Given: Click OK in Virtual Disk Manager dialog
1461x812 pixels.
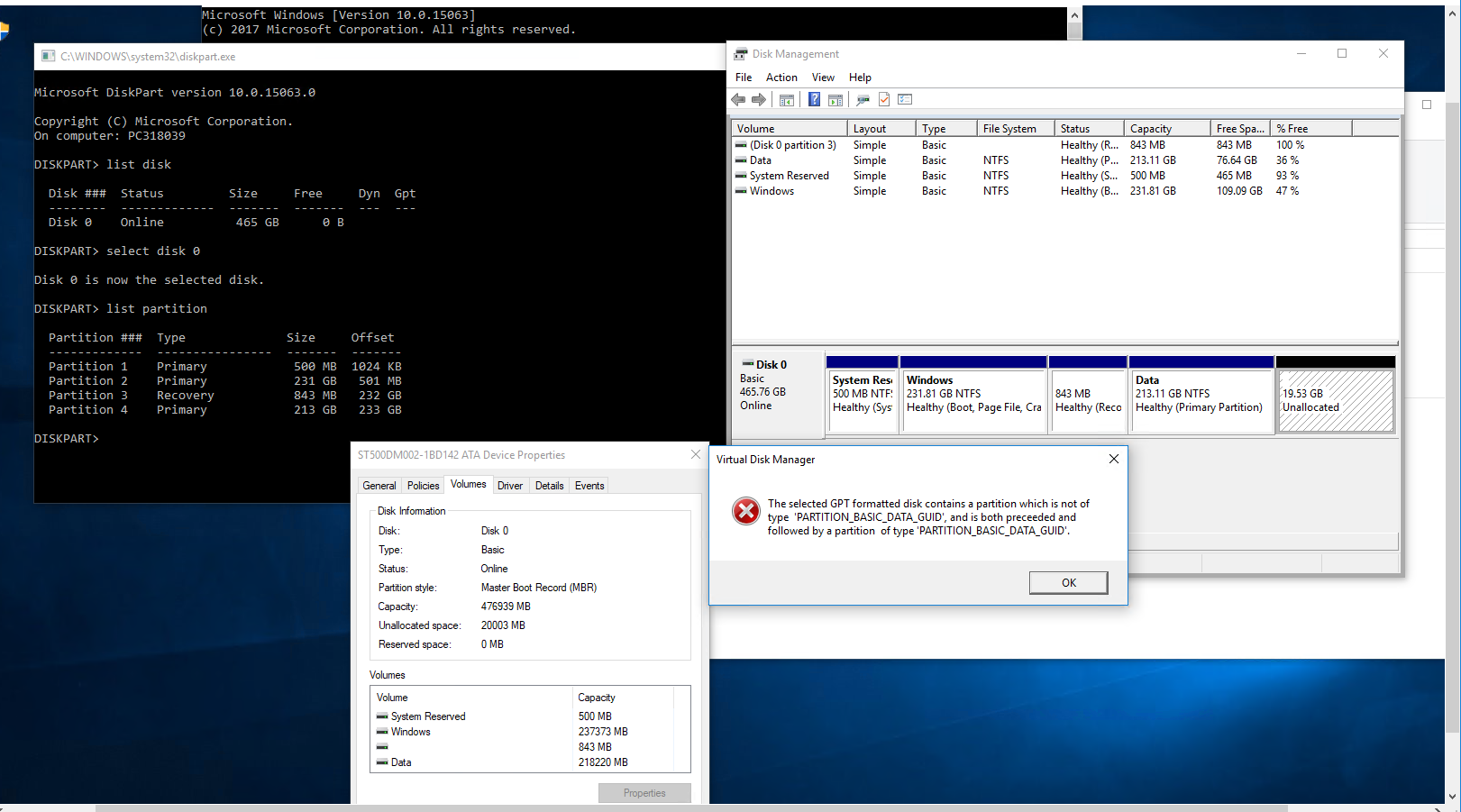Looking at the screenshot, I should point(1069,583).
